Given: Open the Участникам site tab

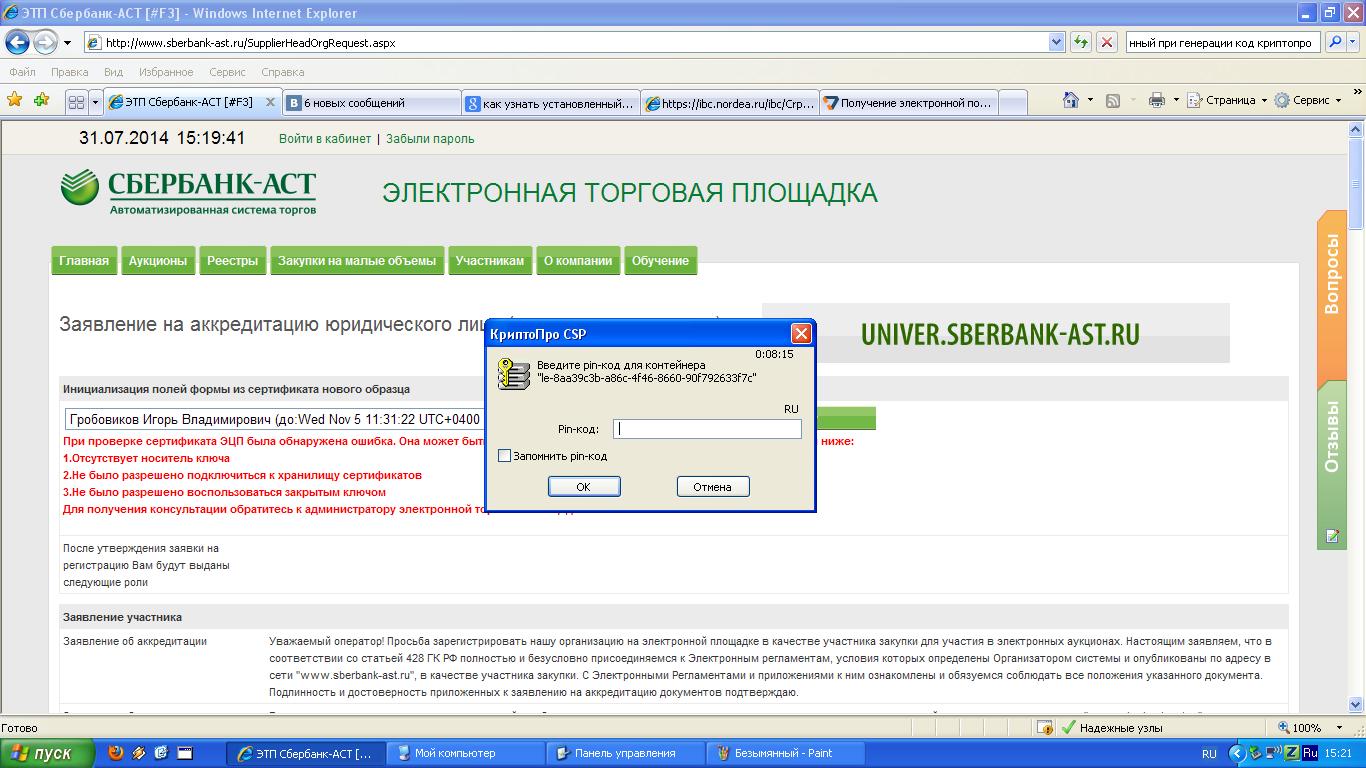Looking at the screenshot, I should click(490, 261).
